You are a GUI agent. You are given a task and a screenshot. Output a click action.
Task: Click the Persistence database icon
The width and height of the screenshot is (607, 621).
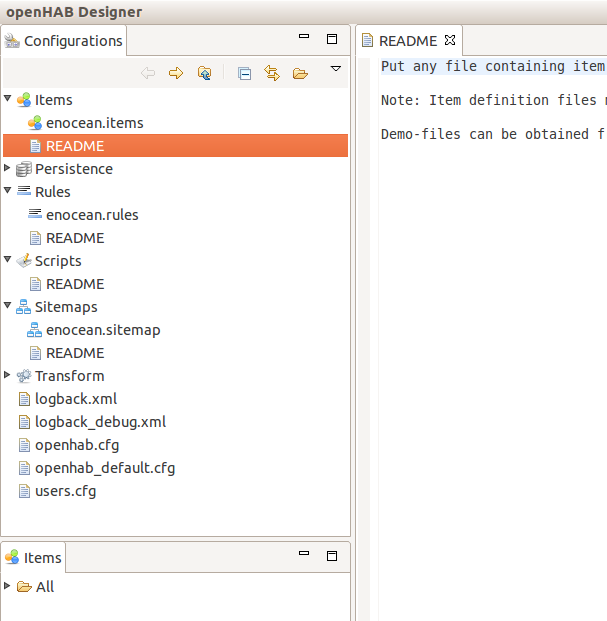[24, 169]
